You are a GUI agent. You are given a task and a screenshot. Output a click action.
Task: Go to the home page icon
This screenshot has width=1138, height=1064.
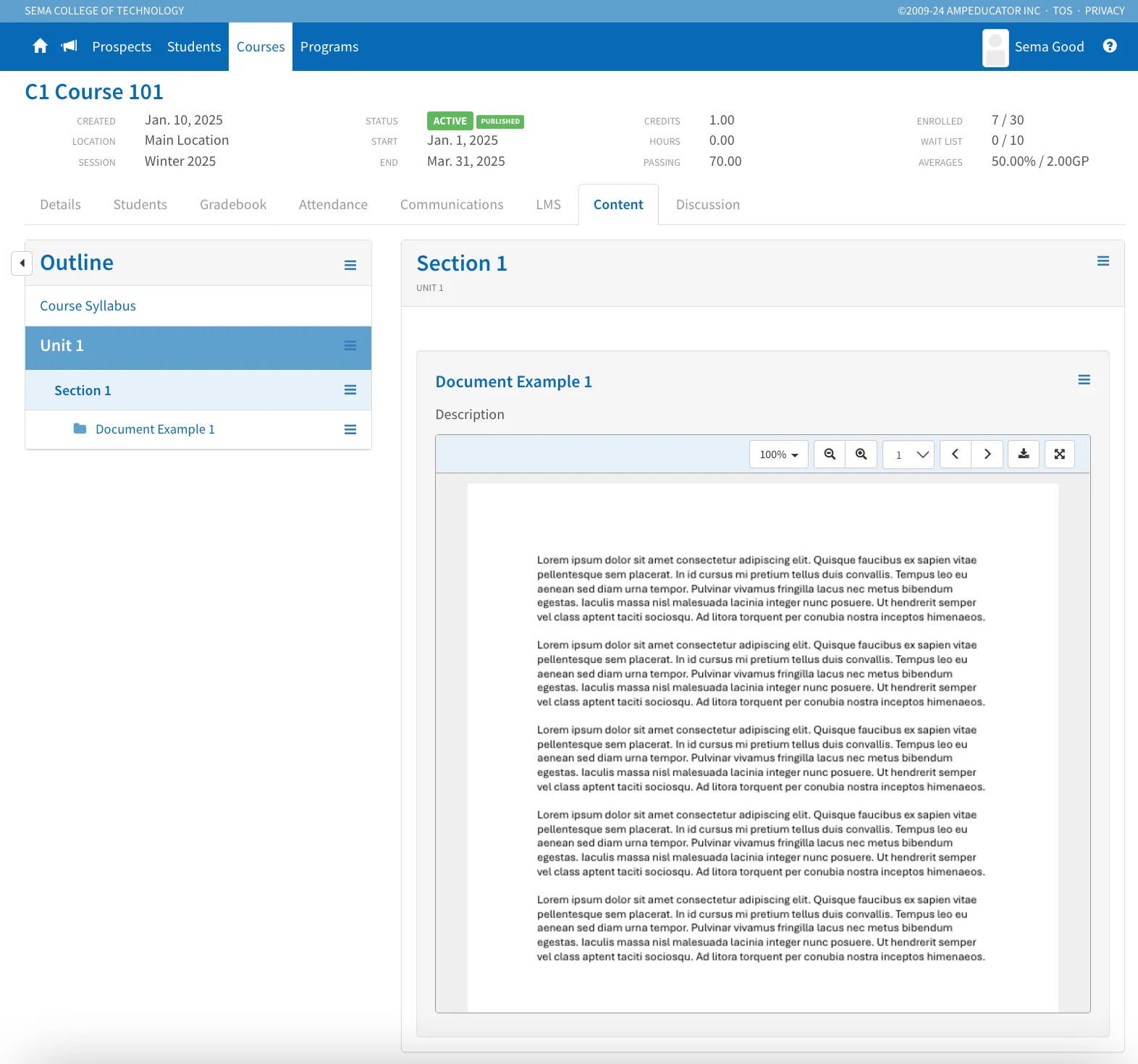[40, 46]
